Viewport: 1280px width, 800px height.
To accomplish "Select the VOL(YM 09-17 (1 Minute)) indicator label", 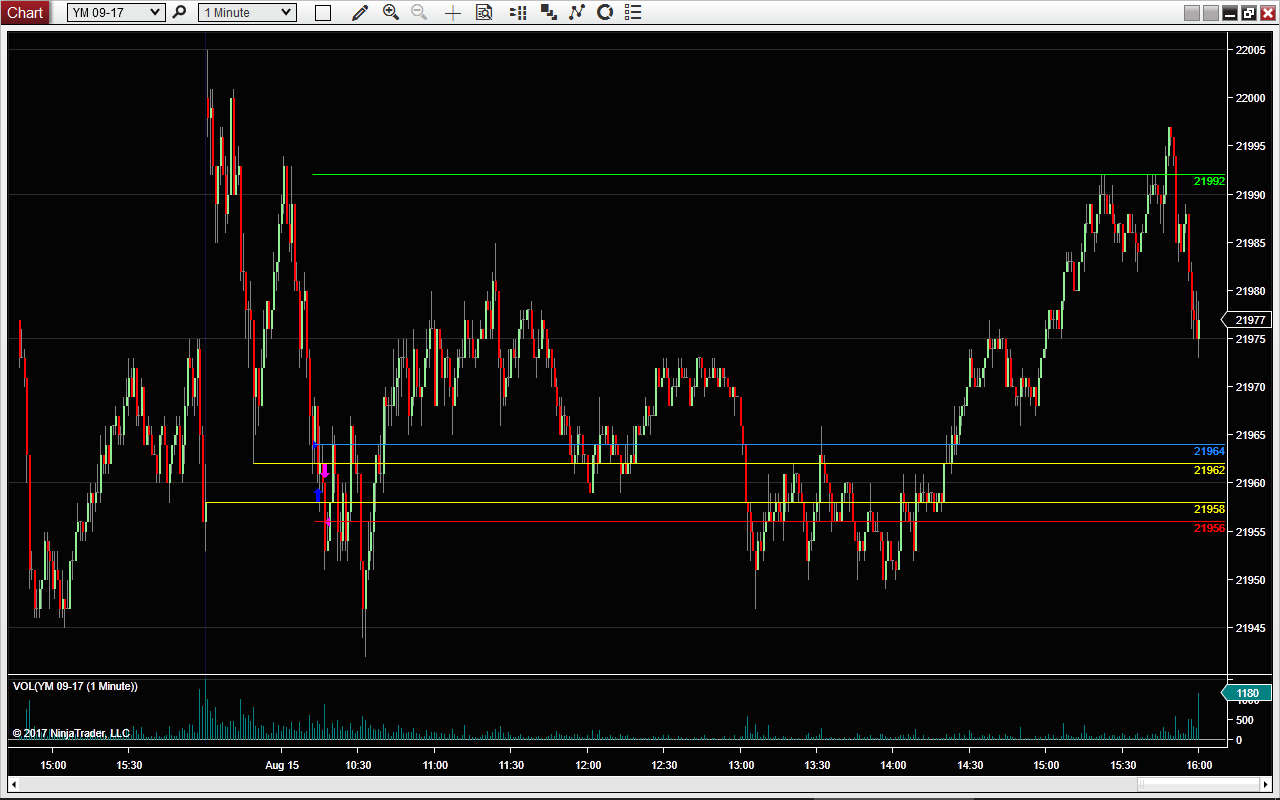I will 75,686.
